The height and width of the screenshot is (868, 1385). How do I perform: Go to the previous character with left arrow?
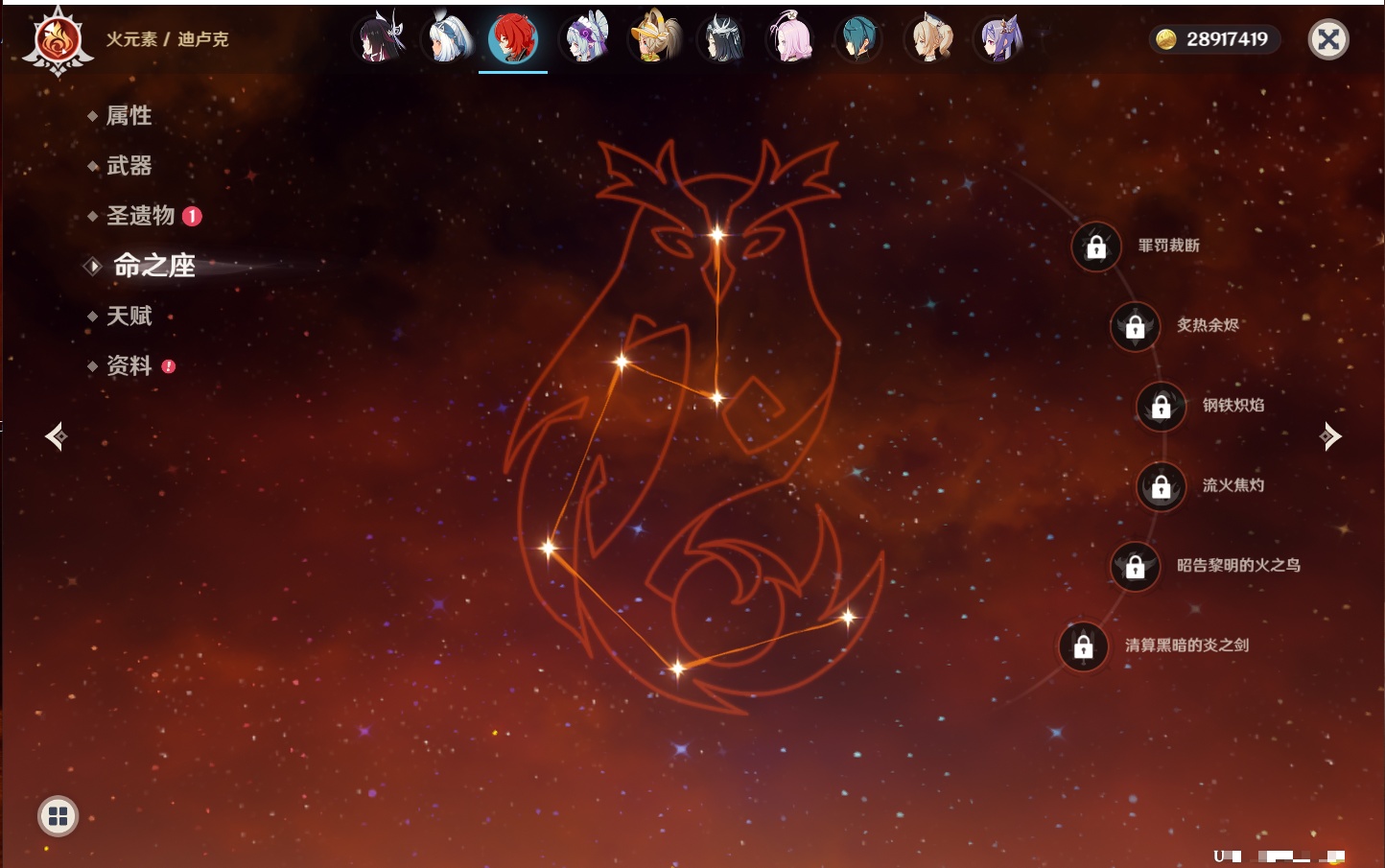[x=56, y=436]
